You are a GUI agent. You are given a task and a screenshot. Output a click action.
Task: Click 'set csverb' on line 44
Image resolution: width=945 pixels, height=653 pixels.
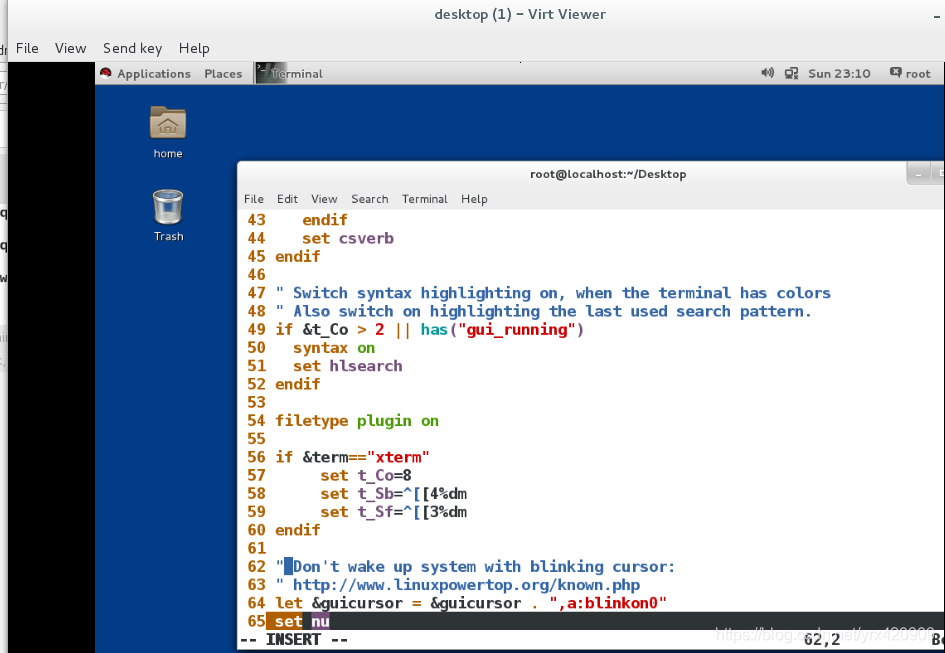point(348,238)
